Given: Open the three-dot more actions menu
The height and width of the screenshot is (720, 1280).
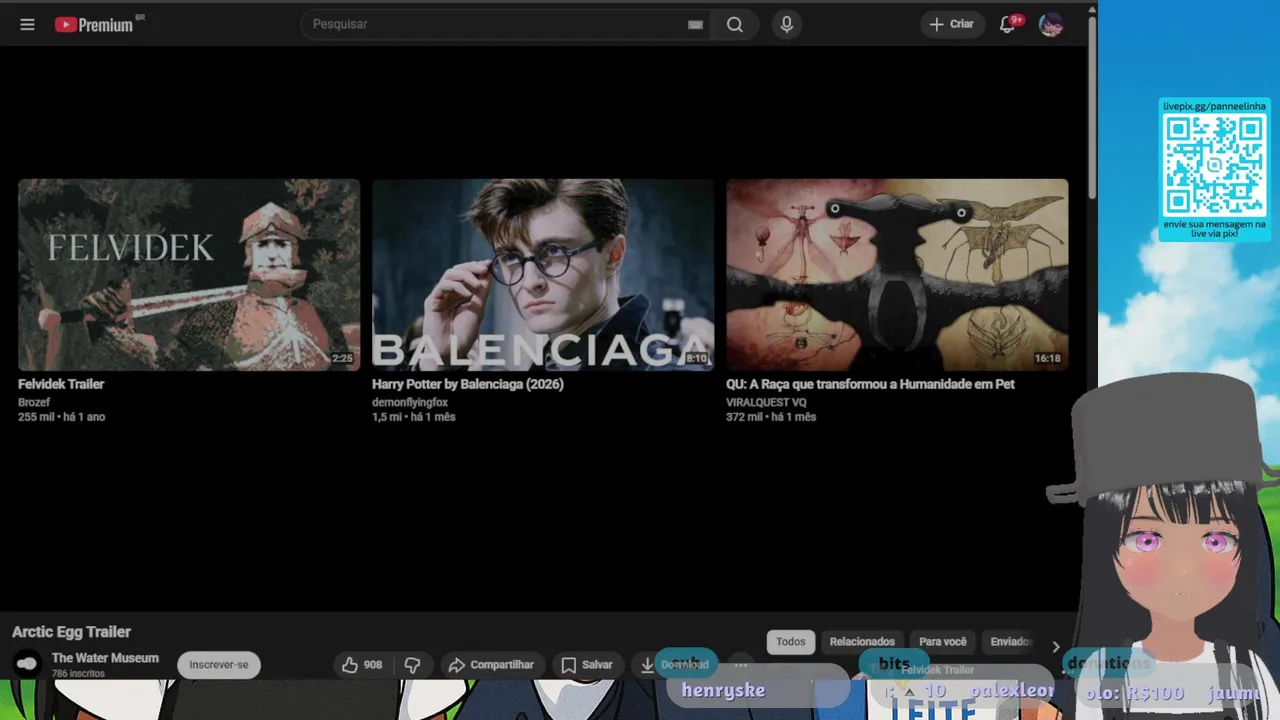Looking at the screenshot, I should (741, 665).
